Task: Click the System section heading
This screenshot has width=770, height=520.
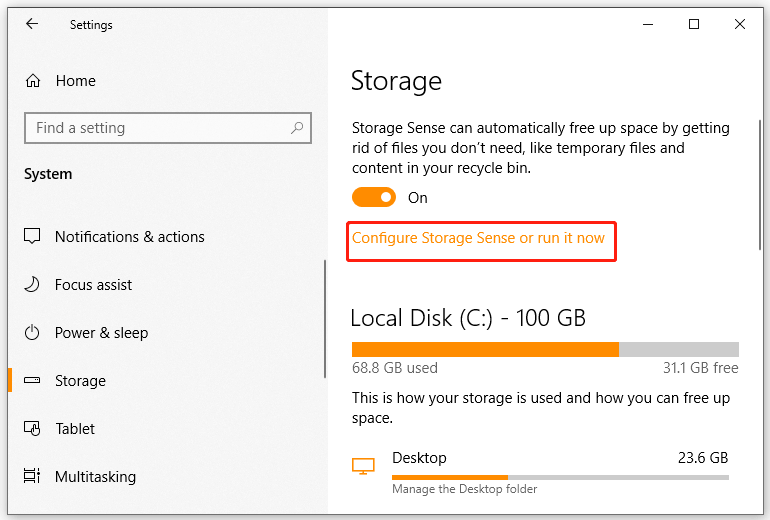Action: 48,174
